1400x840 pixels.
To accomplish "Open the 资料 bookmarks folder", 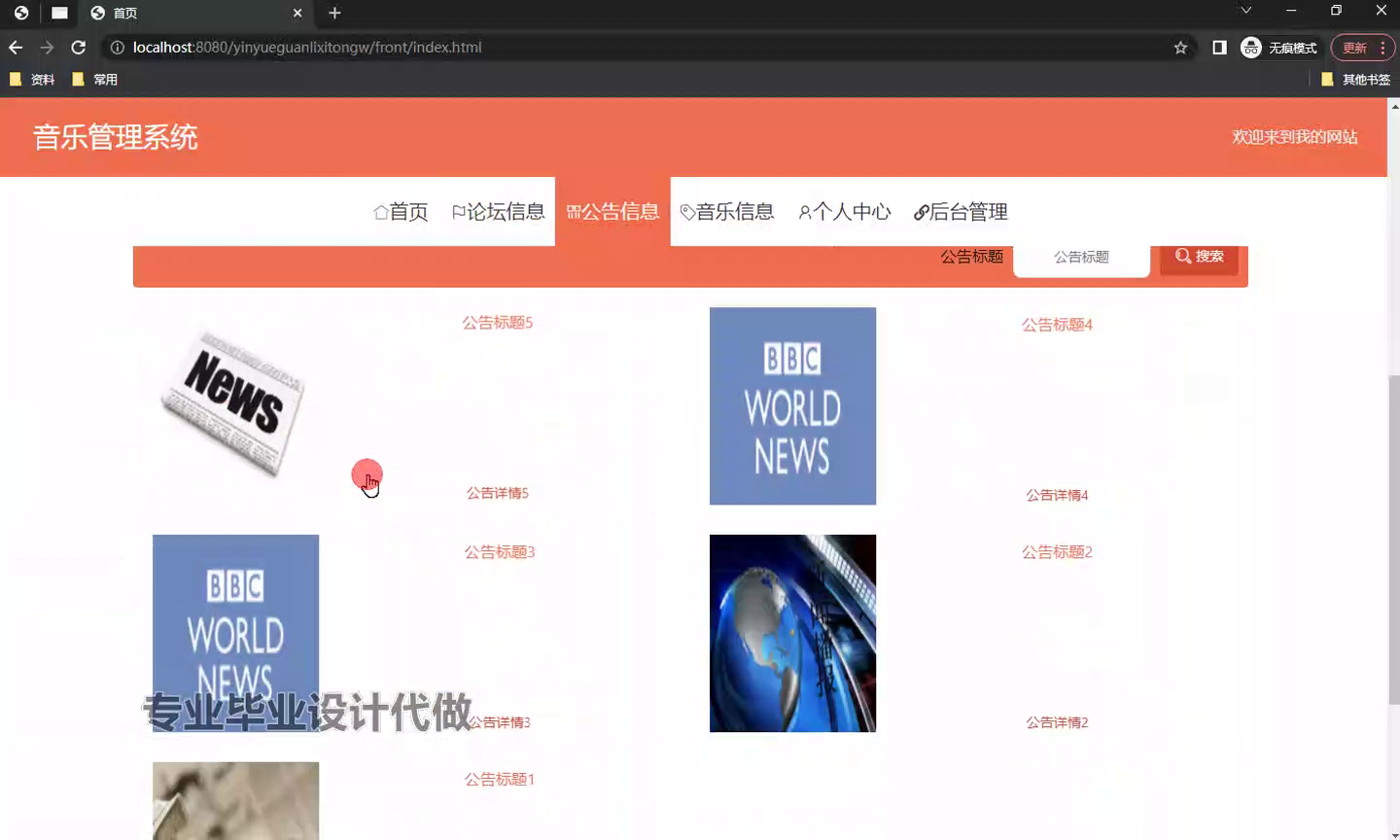I will (x=31, y=80).
